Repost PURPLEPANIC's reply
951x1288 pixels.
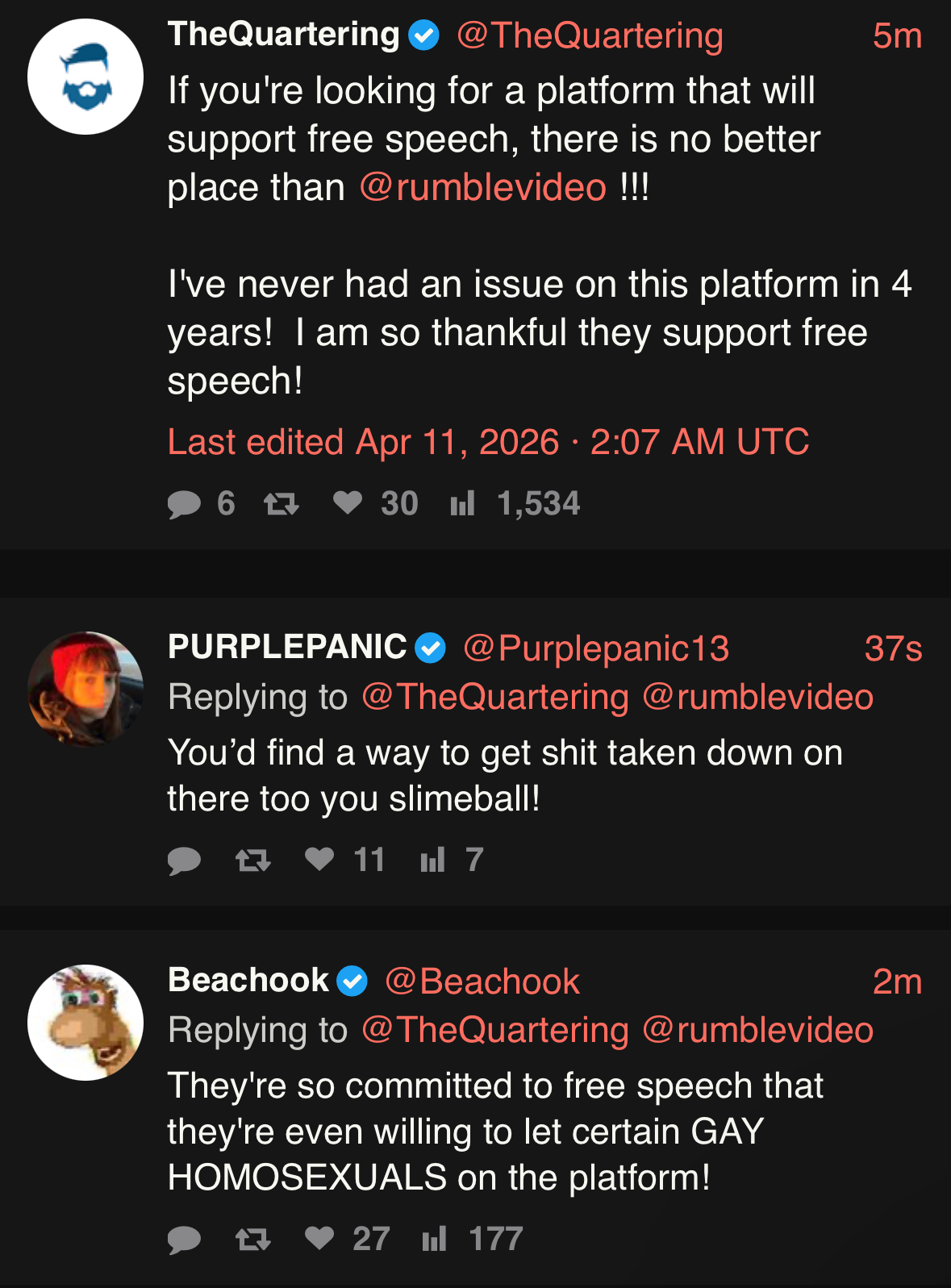click(x=252, y=861)
